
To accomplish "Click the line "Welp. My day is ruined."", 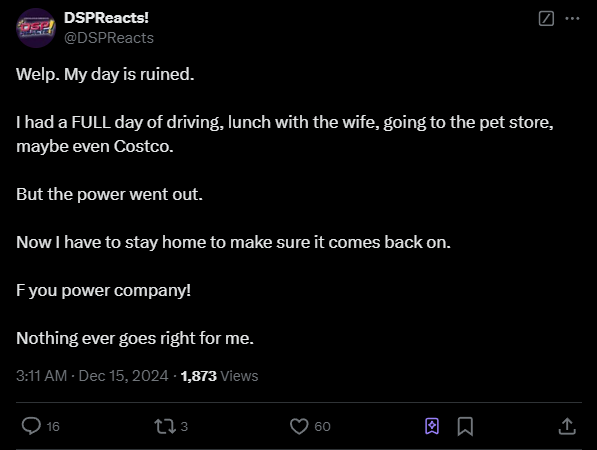I will click(x=105, y=74).
